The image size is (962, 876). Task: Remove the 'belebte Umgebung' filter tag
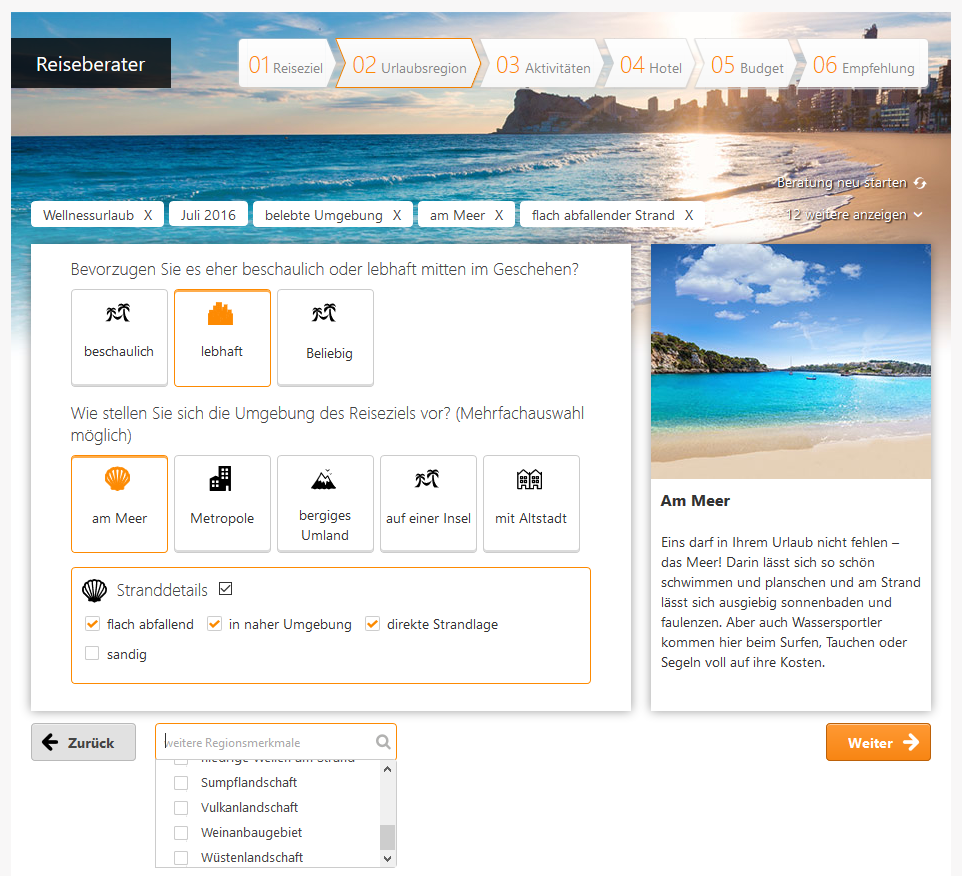tap(397, 215)
